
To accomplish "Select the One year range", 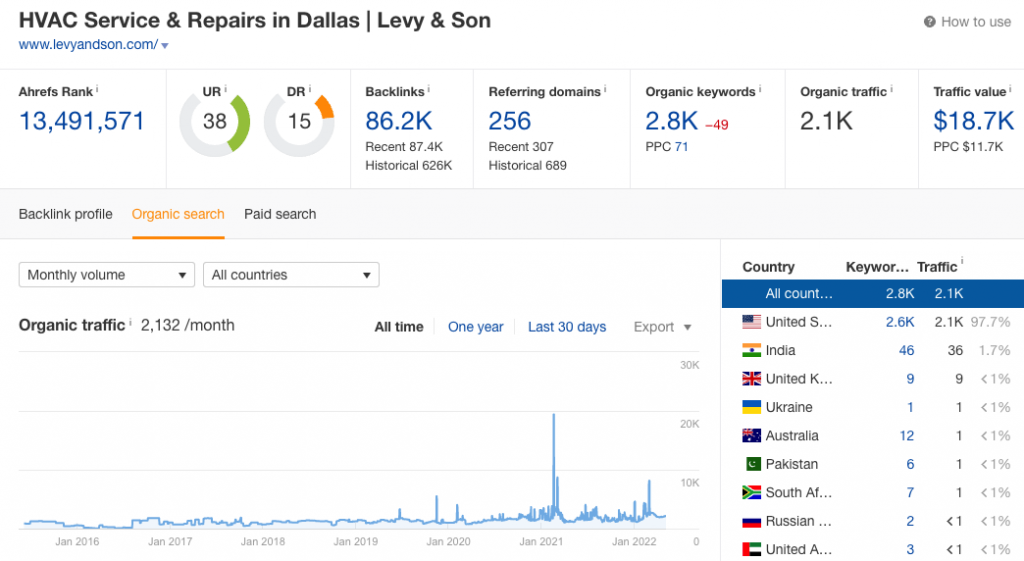I will [475, 327].
